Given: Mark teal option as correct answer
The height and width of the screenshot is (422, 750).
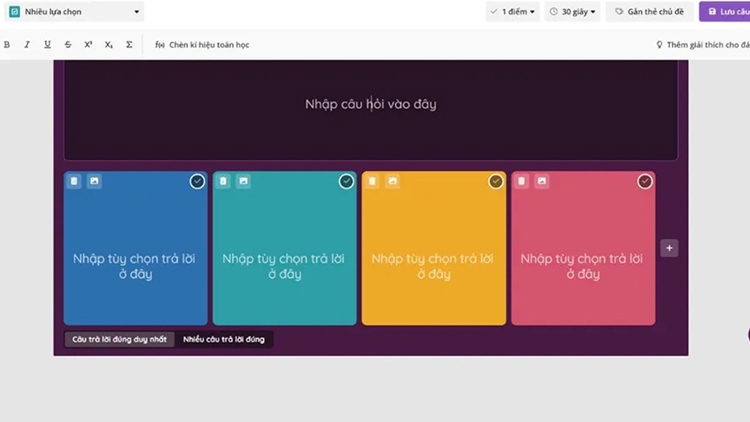Looking at the screenshot, I should point(346,181).
